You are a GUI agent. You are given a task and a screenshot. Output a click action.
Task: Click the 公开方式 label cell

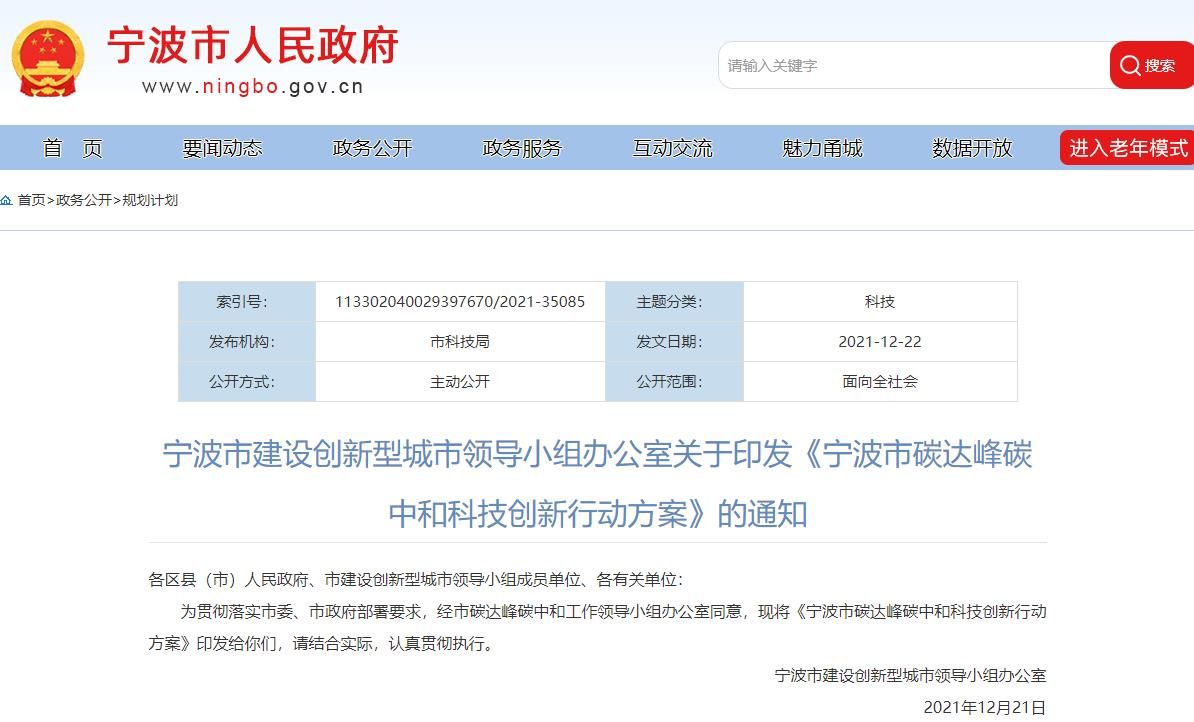pyautogui.click(x=247, y=382)
